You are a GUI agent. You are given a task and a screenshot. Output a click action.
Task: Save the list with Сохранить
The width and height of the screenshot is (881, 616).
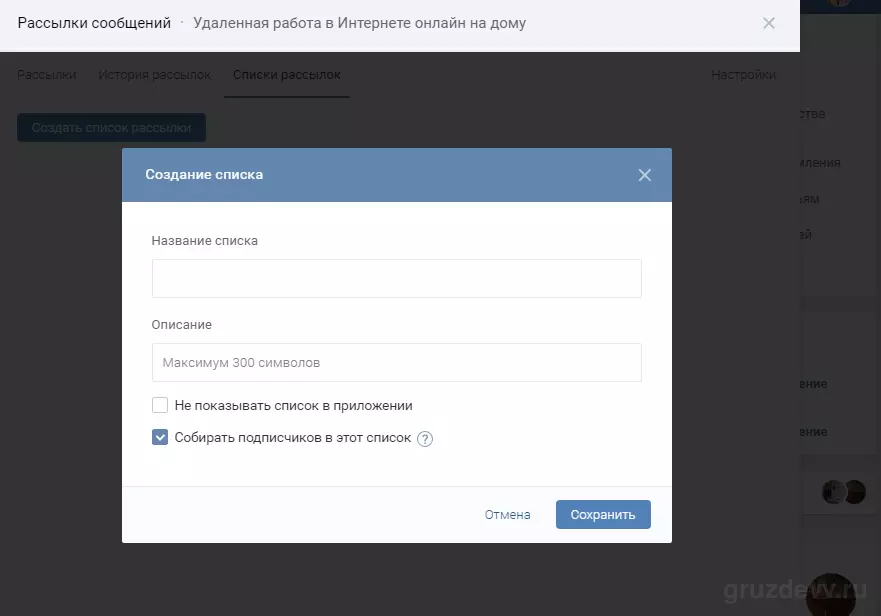coord(603,514)
